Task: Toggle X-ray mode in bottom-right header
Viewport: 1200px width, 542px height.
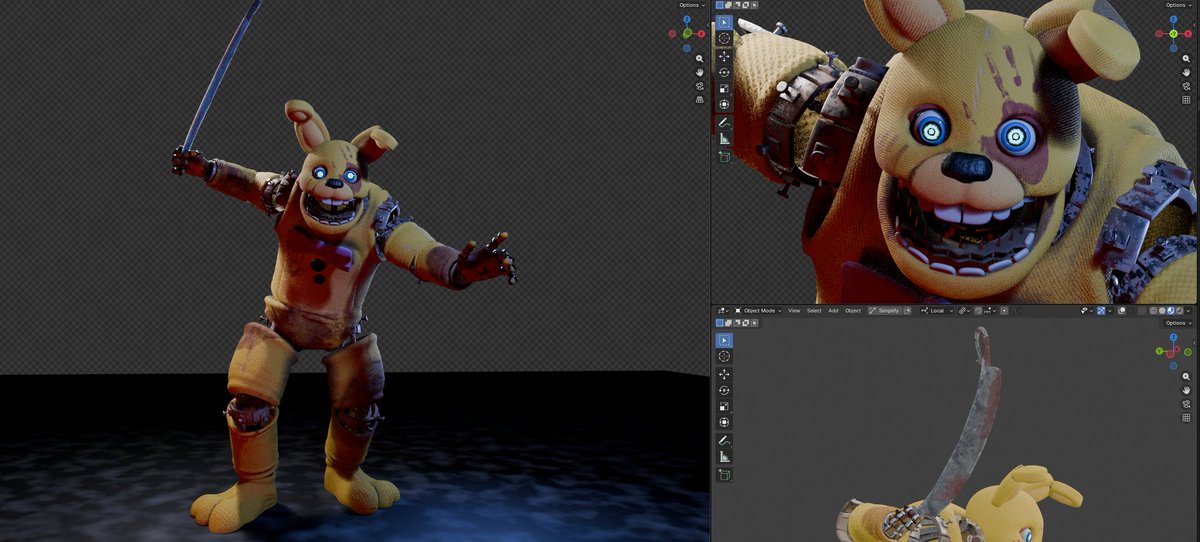Action: 1142,311
